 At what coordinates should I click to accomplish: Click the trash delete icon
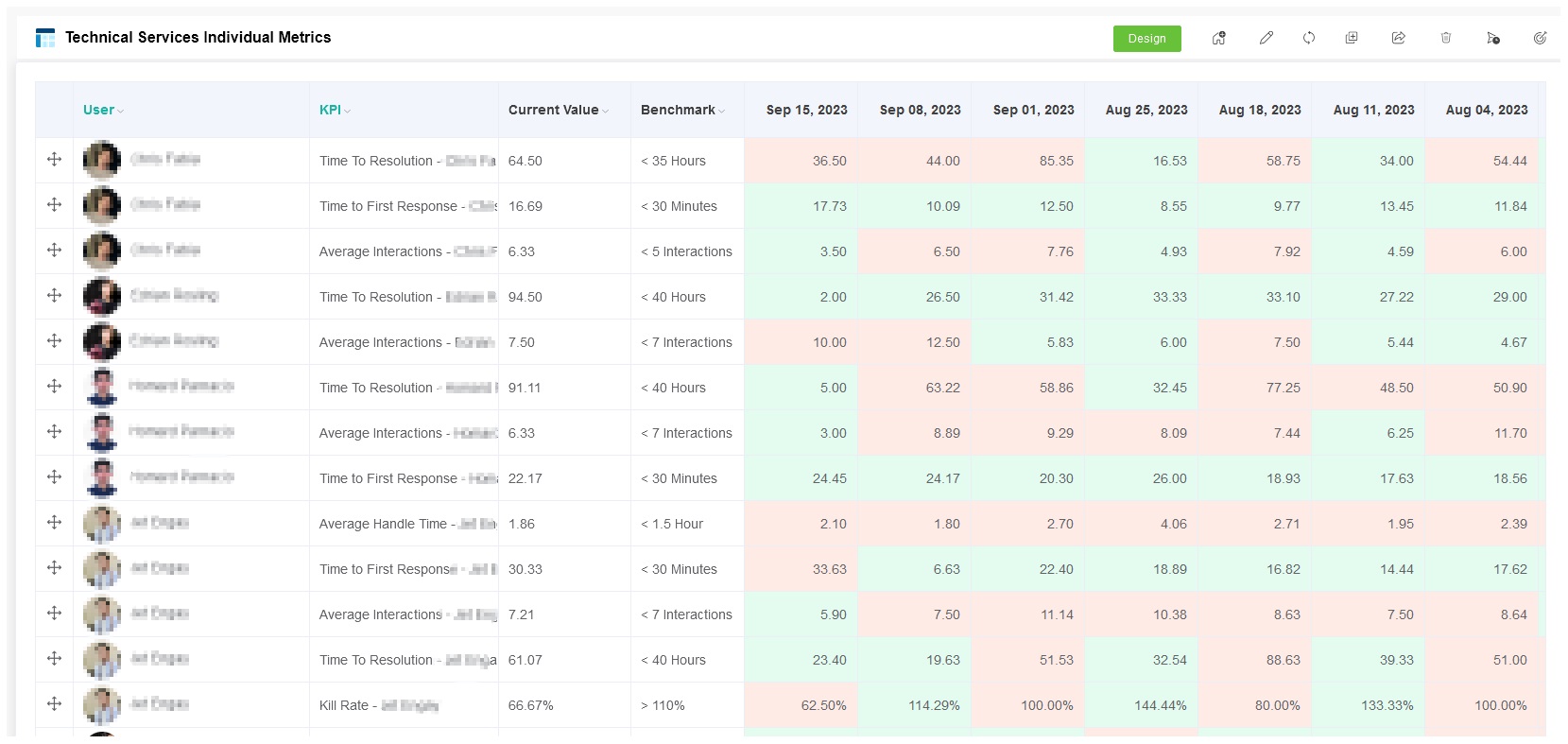(x=1446, y=38)
